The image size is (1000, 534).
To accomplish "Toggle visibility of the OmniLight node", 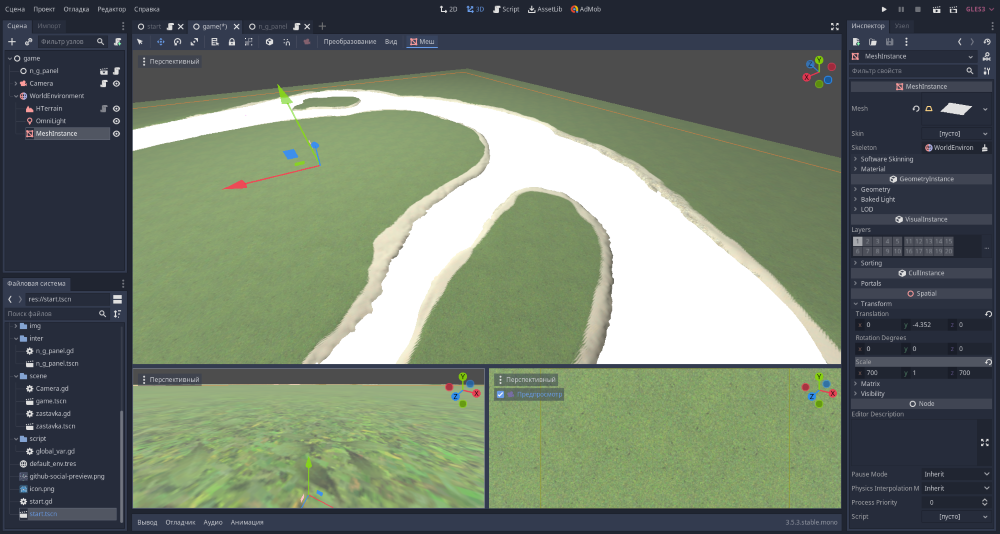I will [x=116, y=121].
